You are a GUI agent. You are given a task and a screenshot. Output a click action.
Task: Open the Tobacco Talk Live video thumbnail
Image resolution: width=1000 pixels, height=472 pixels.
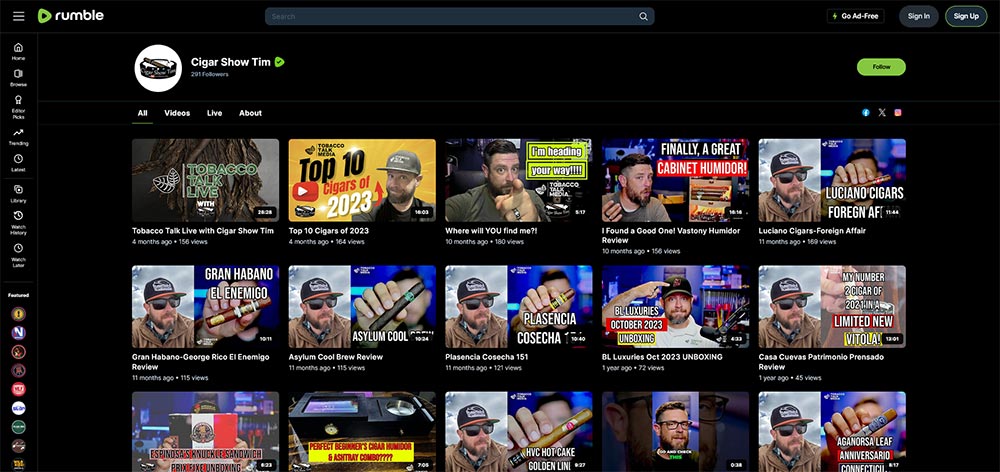[205, 180]
